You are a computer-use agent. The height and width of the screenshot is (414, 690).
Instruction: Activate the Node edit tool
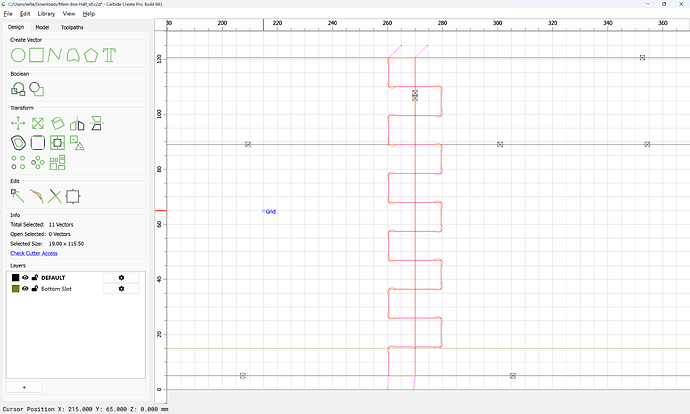coord(18,196)
